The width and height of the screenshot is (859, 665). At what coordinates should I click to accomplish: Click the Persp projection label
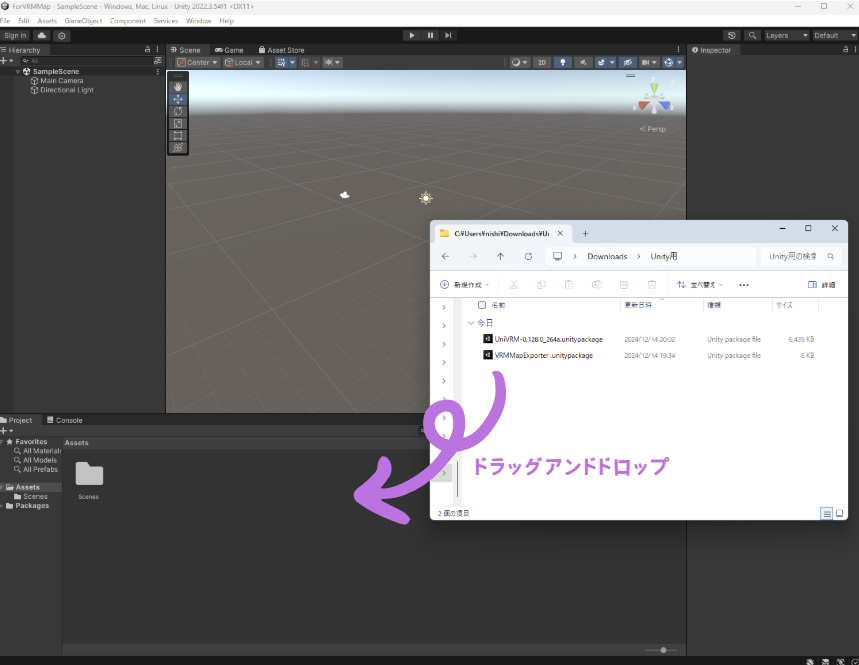click(x=652, y=129)
